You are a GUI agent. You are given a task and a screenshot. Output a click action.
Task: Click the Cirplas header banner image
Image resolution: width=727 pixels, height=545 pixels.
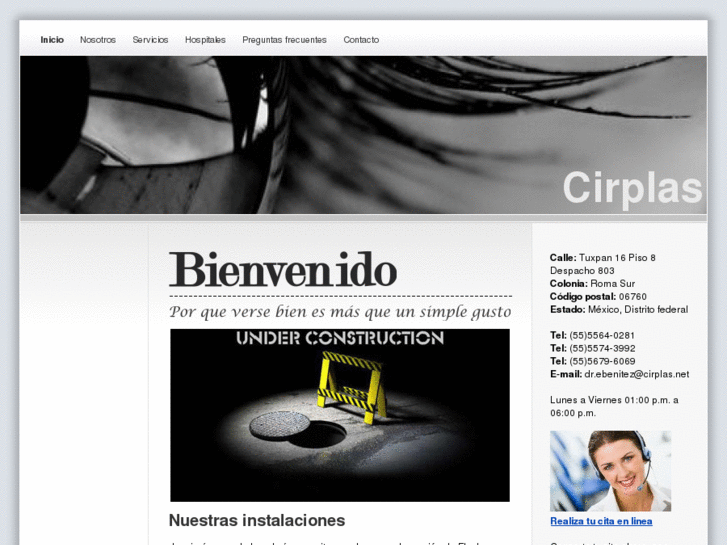pos(364,135)
